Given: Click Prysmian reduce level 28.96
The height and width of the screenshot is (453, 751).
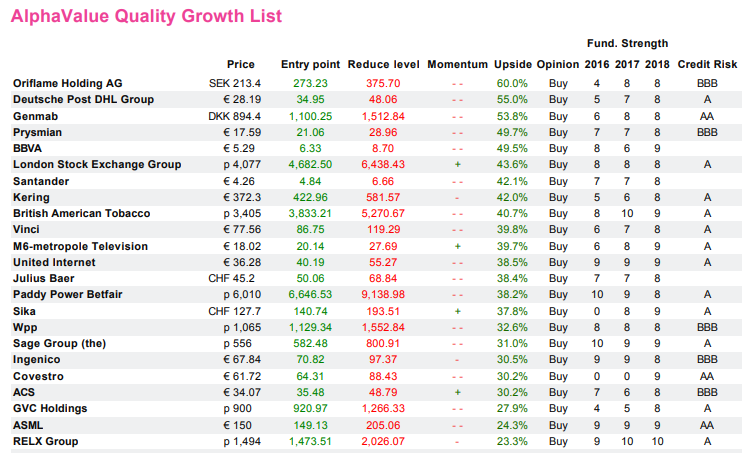Looking at the screenshot, I should 383,132.
